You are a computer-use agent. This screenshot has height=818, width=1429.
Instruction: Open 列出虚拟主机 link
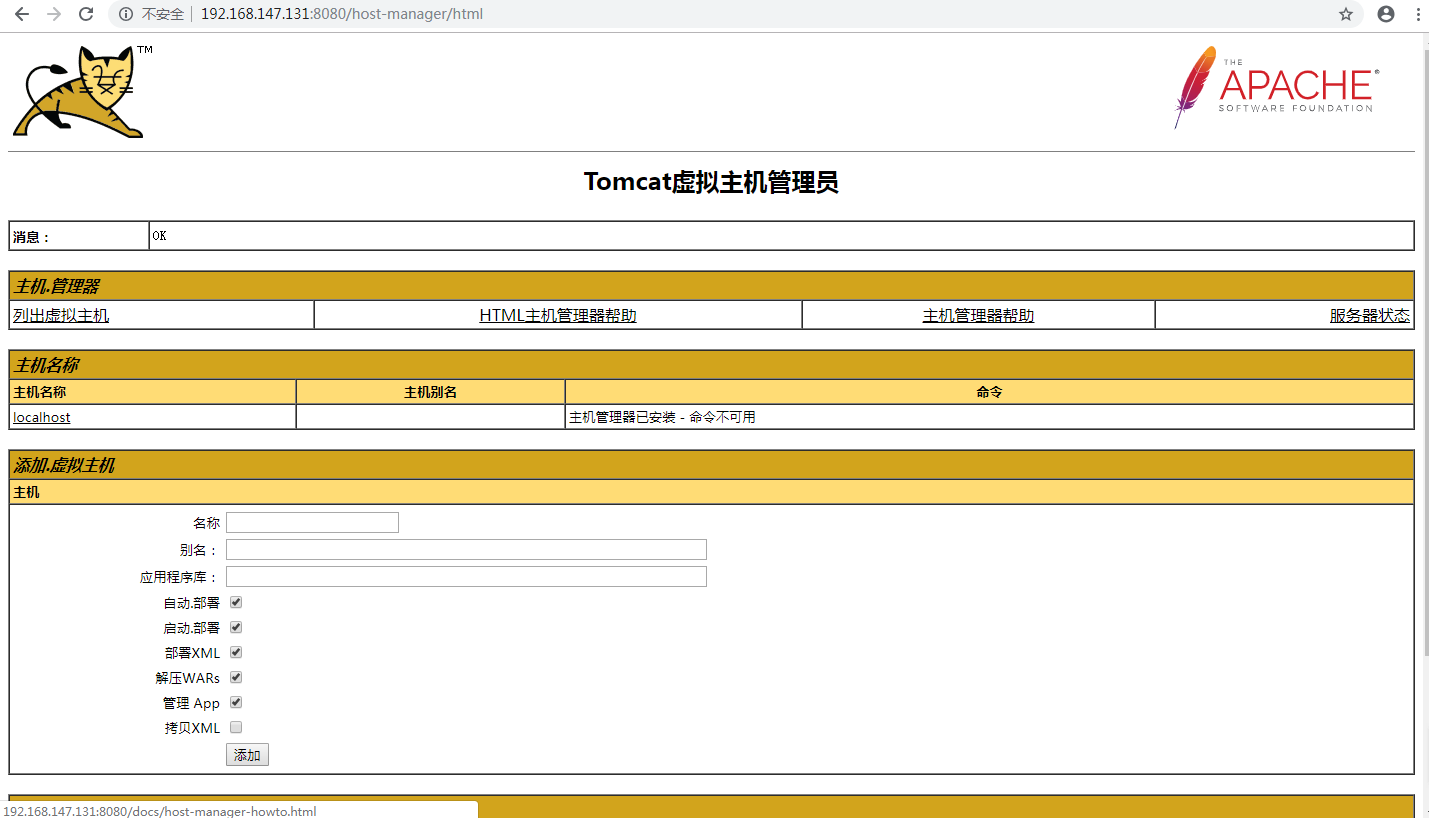(61, 315)
